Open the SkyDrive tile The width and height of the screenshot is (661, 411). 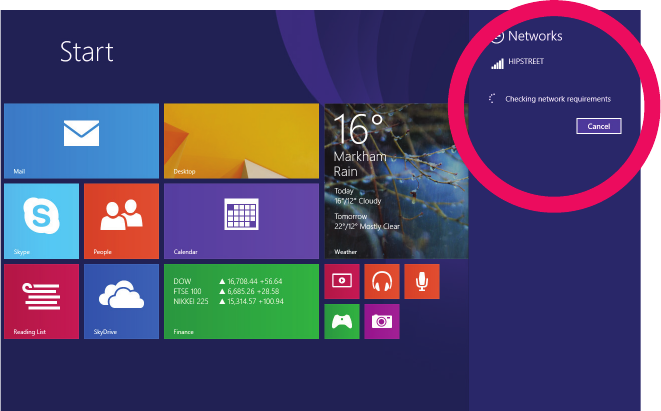pyautogui.click(x=121, y=301)
